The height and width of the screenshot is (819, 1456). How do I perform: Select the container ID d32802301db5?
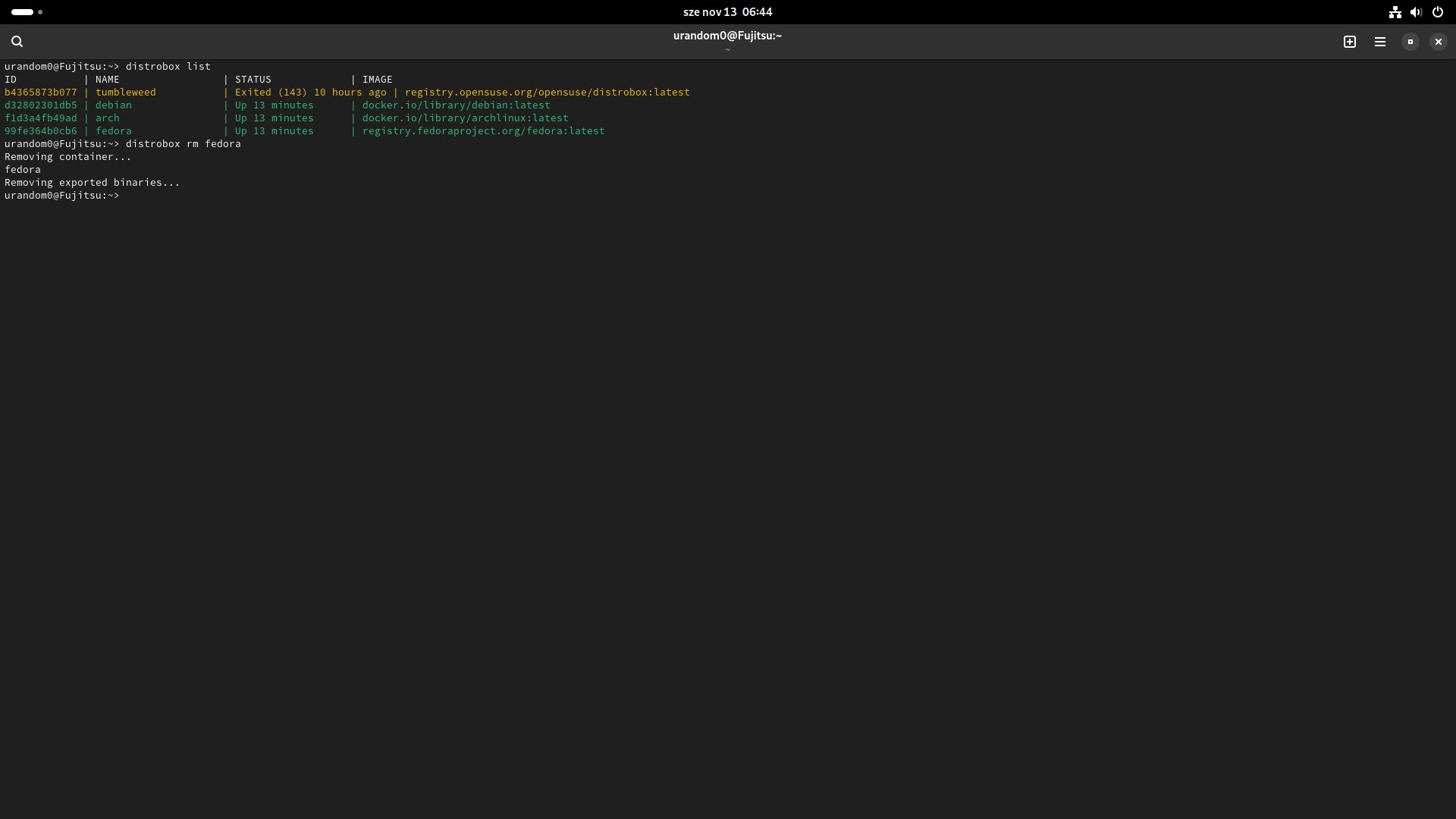(41, 105)
